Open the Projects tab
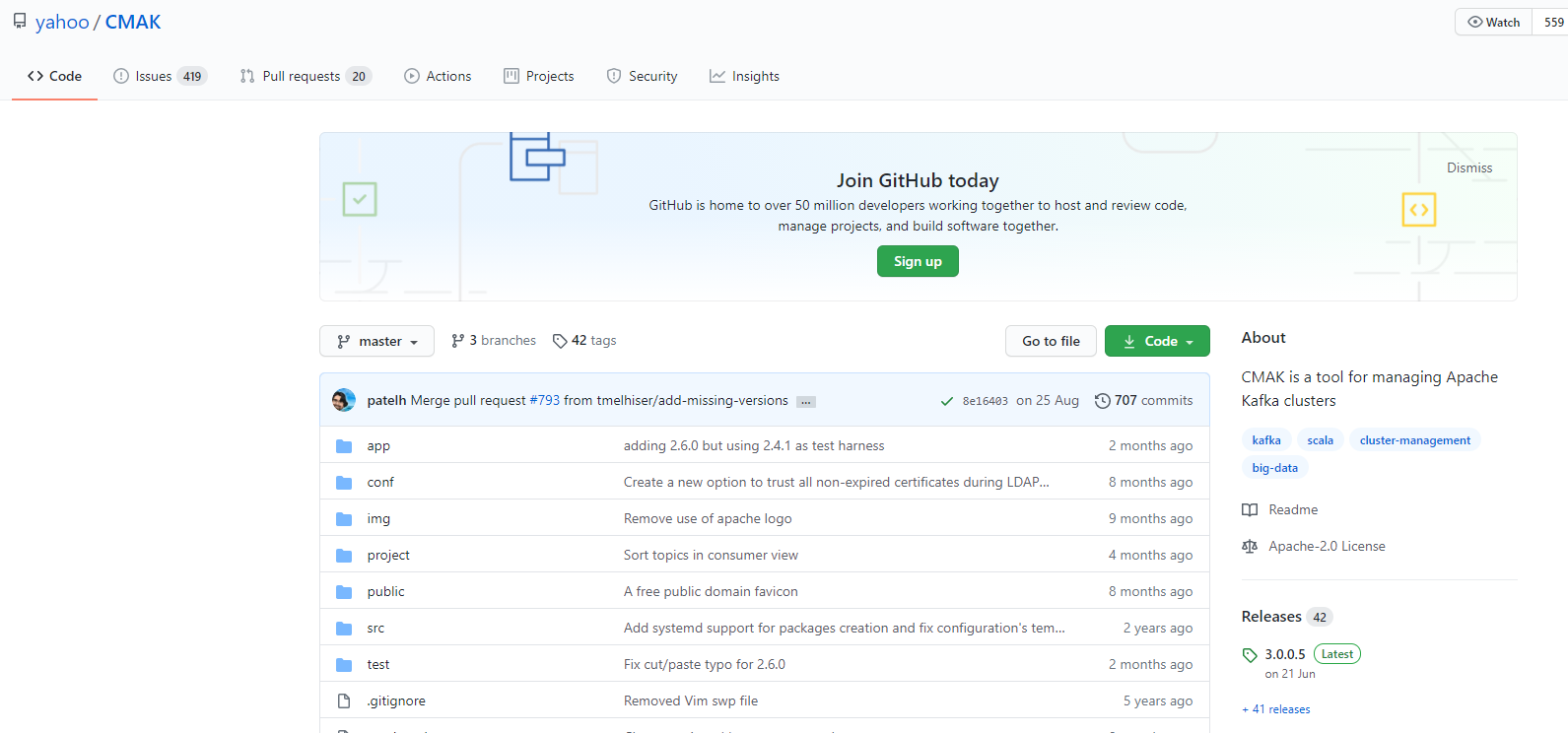This screenshot has height=733, width=1568. 539,76
